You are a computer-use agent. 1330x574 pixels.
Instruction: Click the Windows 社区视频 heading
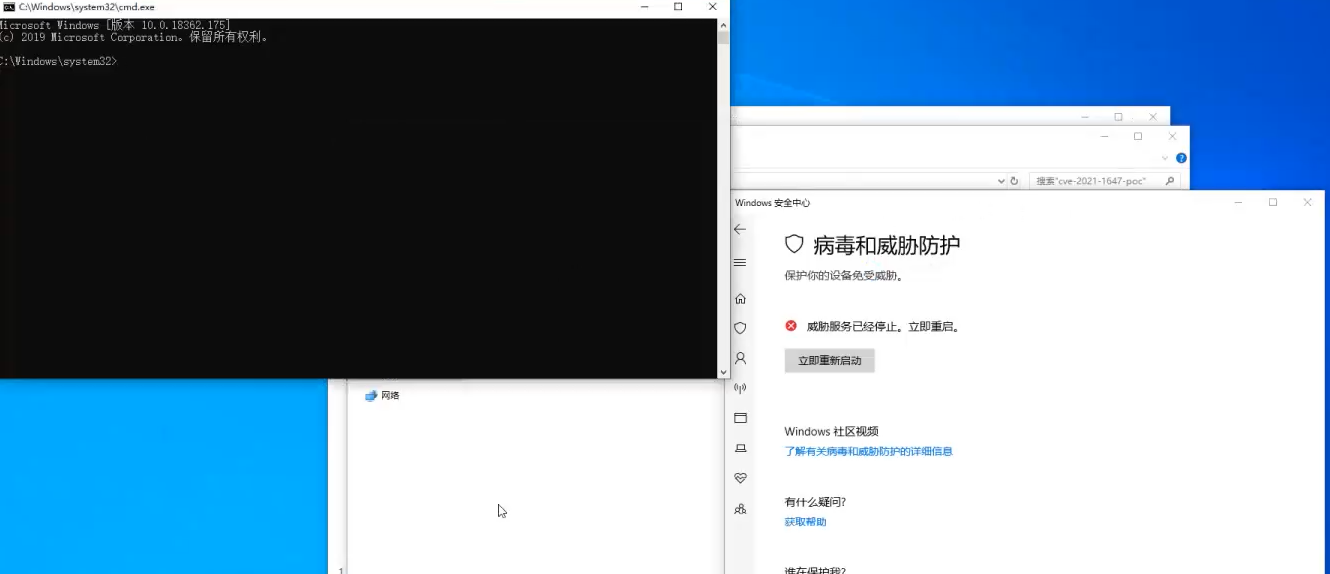click(831, 431)
